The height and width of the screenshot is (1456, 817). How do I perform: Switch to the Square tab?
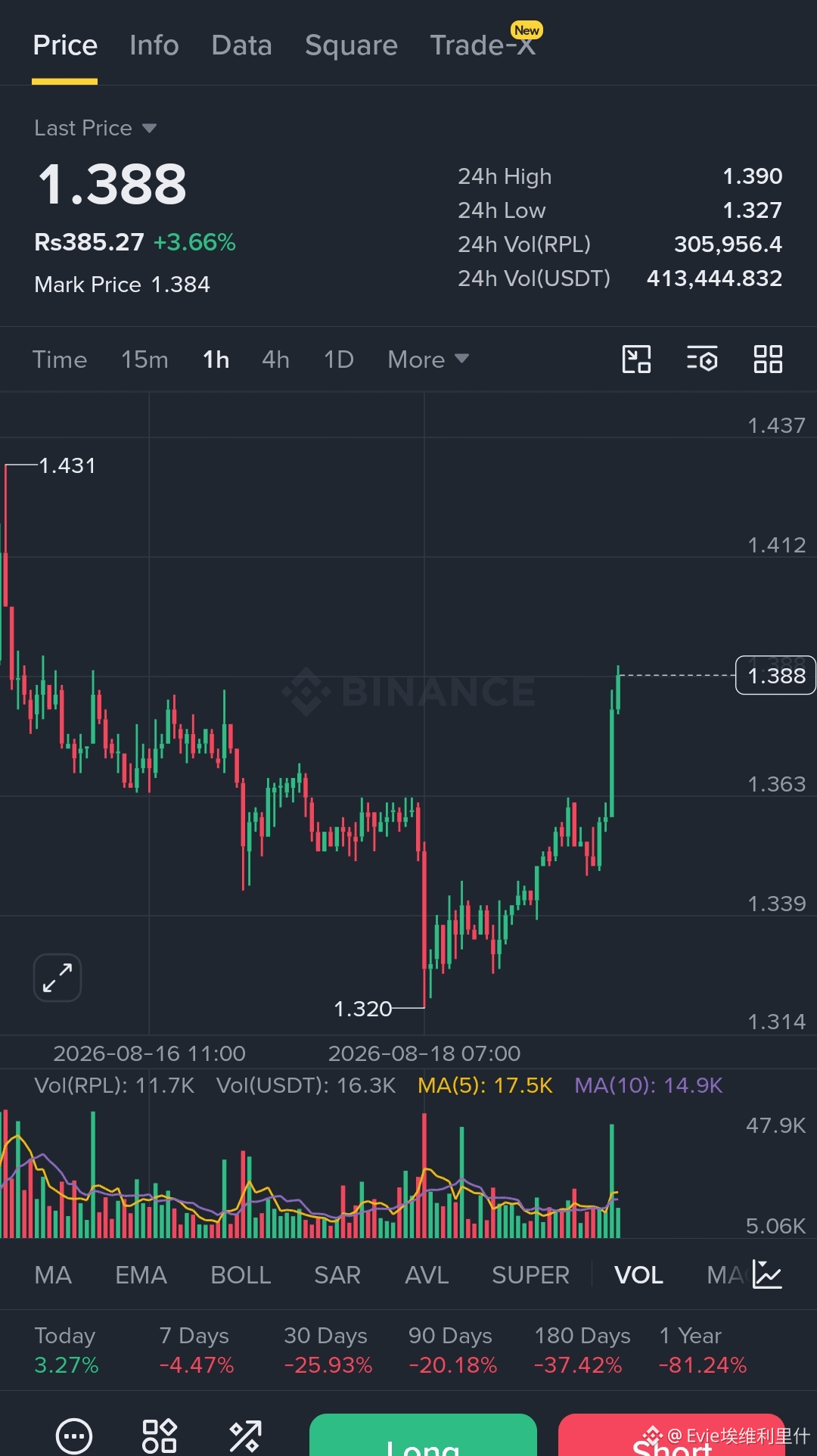point(351,45)
